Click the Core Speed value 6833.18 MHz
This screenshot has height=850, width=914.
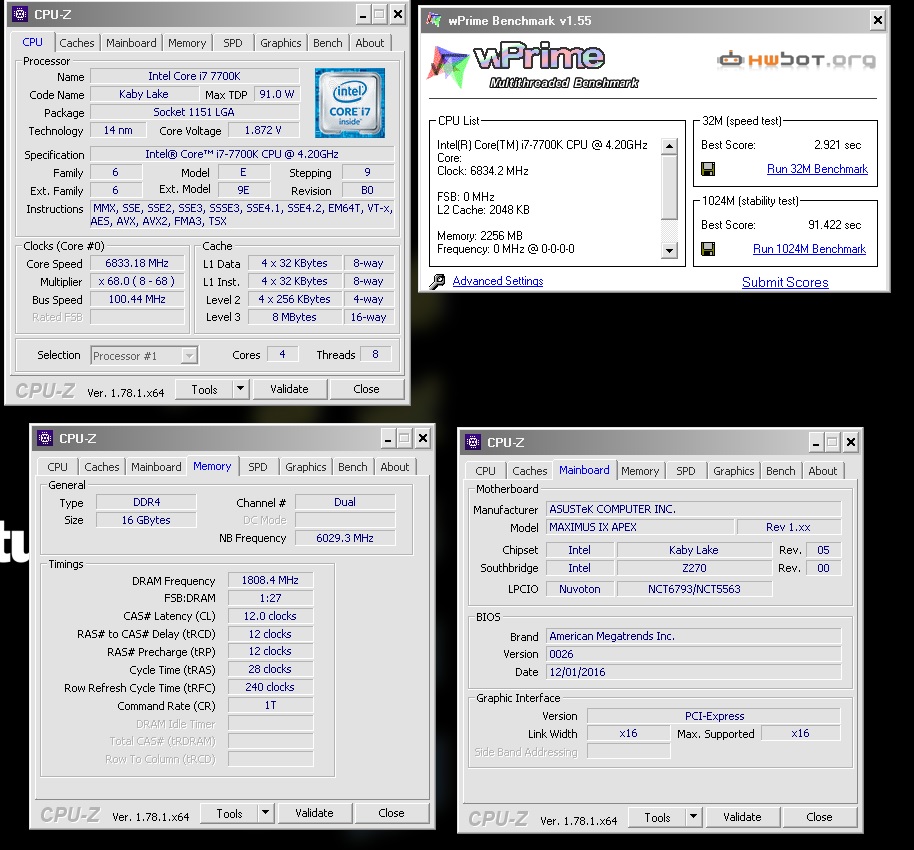pyautogui.click(x=137, y=264)
